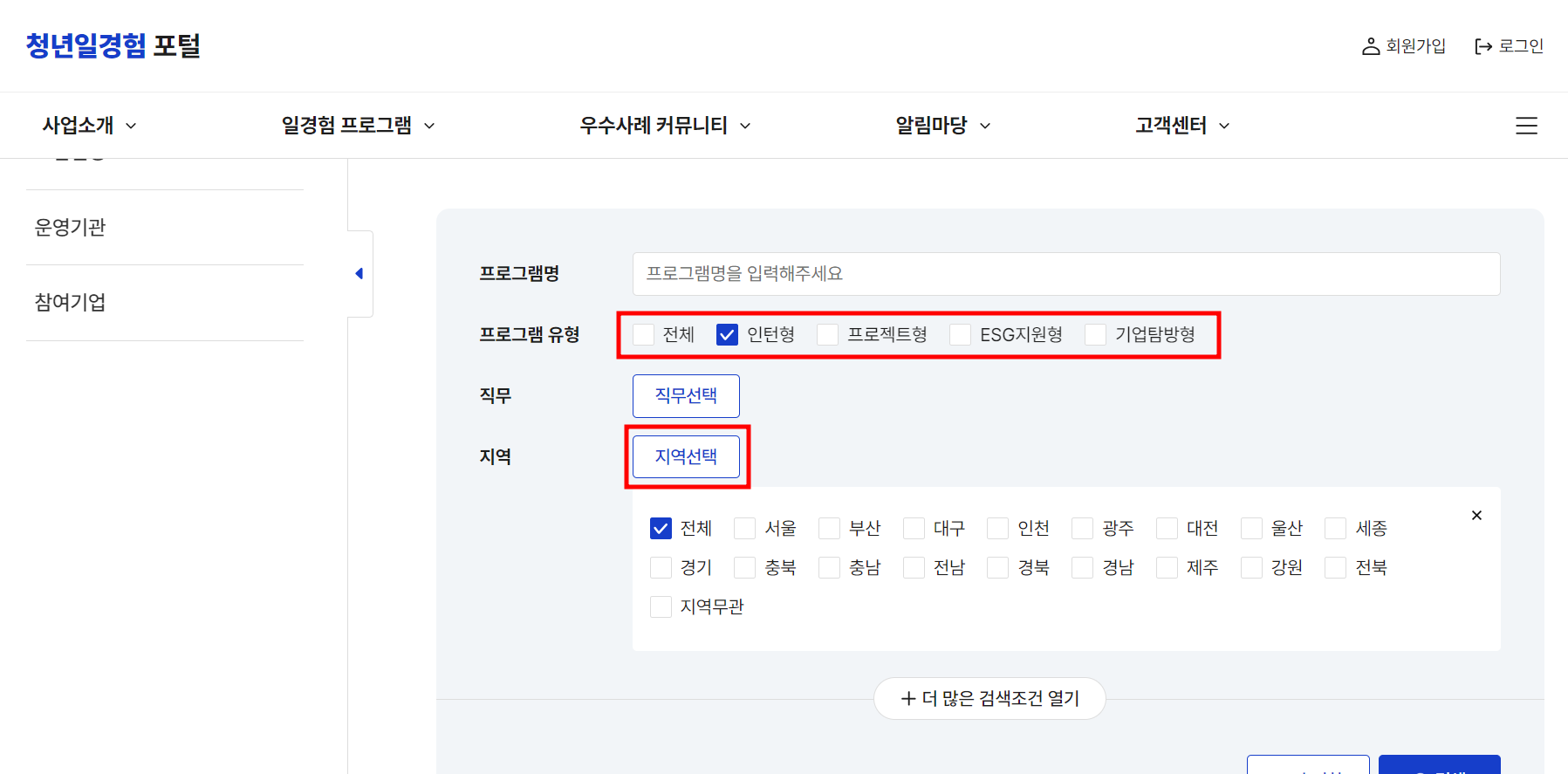This screenshot has height=774, width=1568.
Task: Select the 경북 region checkbox
Action: pos(997,568)
